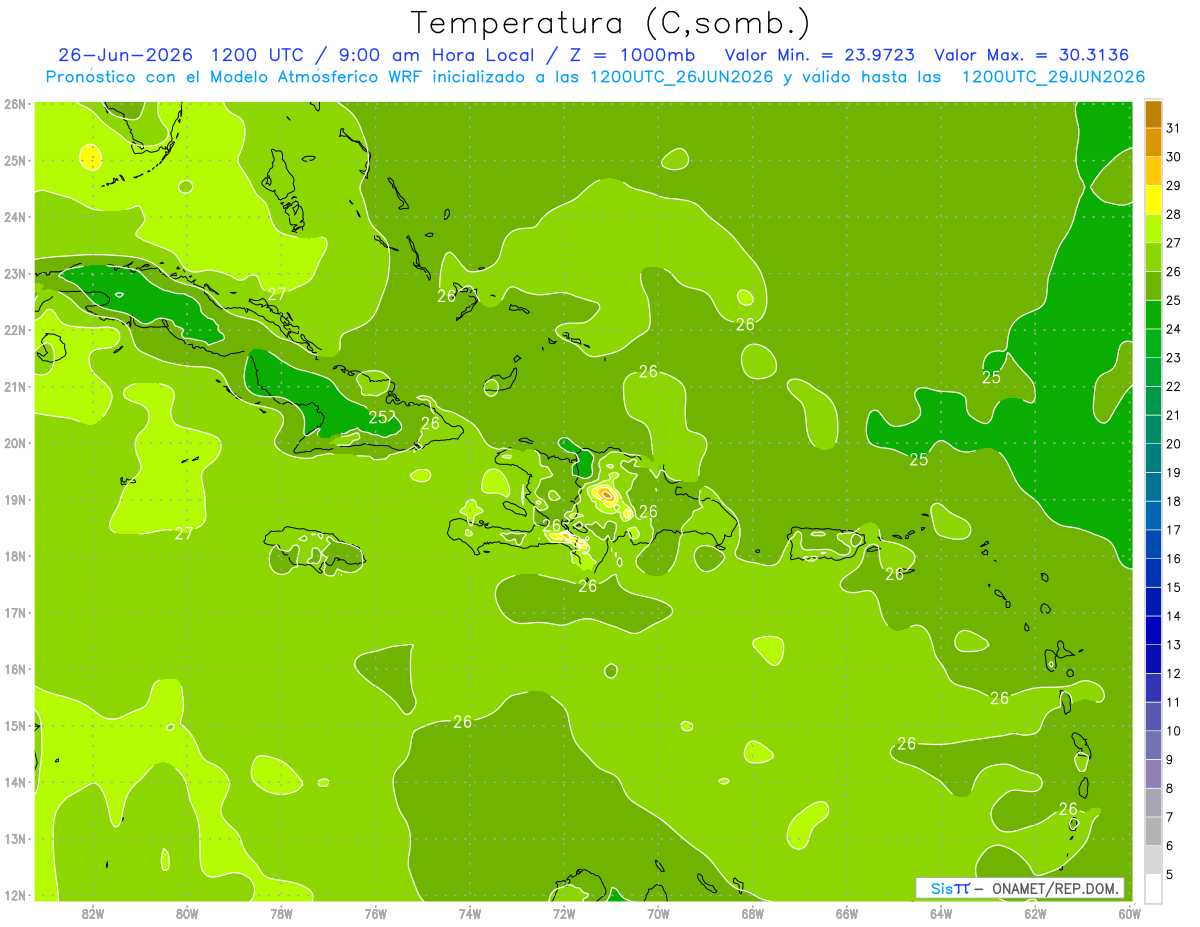Click the 76W longitude axis label
1200x927 pixels.
(x=375, y=913)
